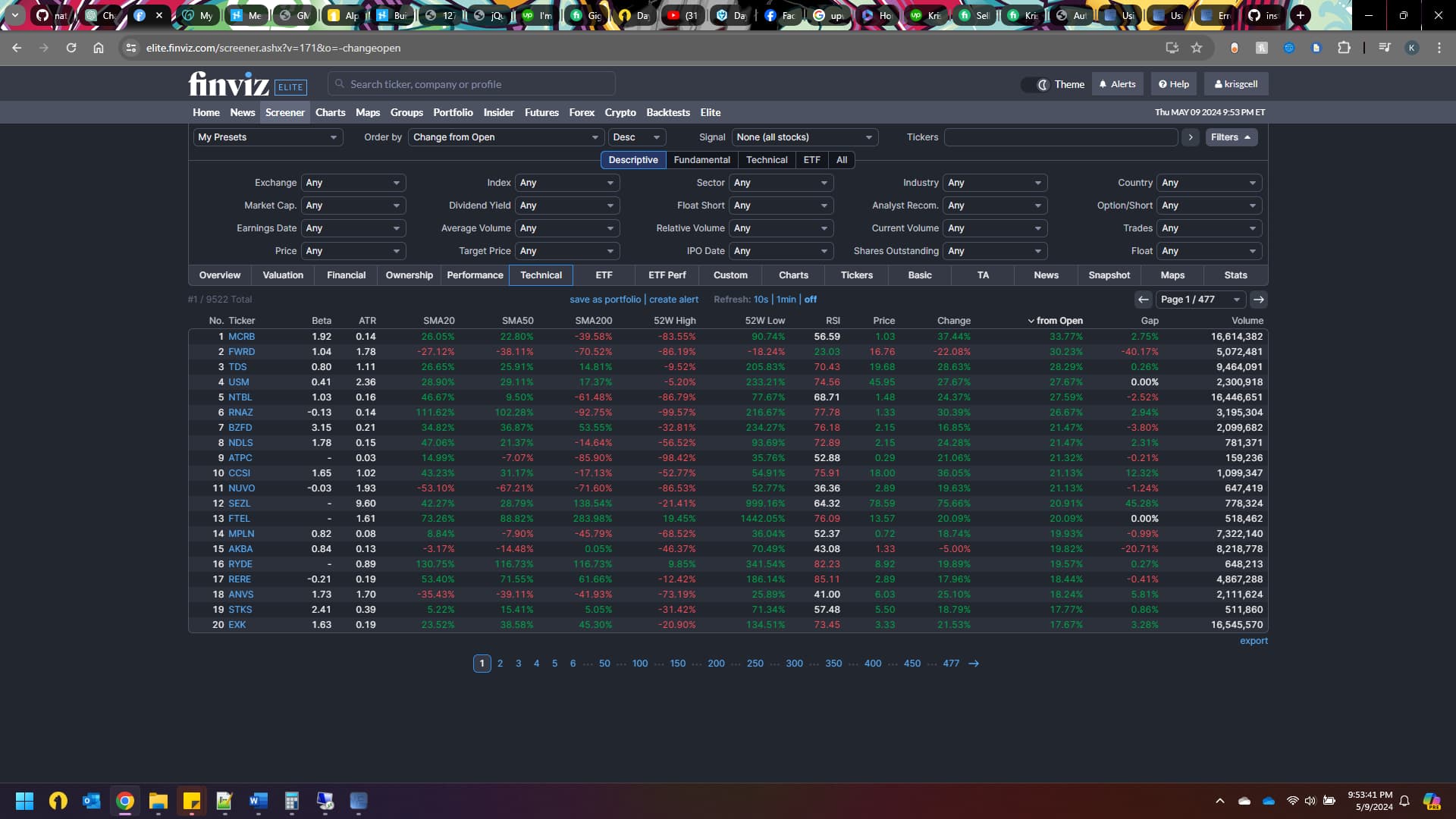Open the Sector filter dropdown

tap(780, 183)
